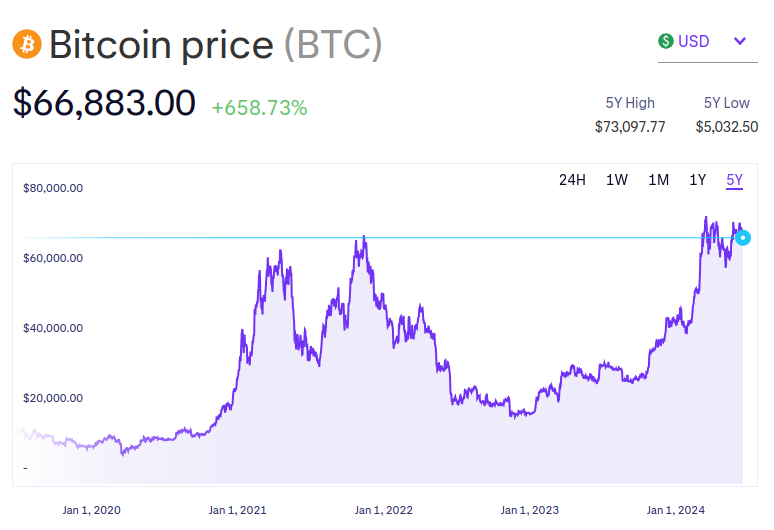Click the green dollar sign currency icon
The image size is (774, 530).
[666, 41]
